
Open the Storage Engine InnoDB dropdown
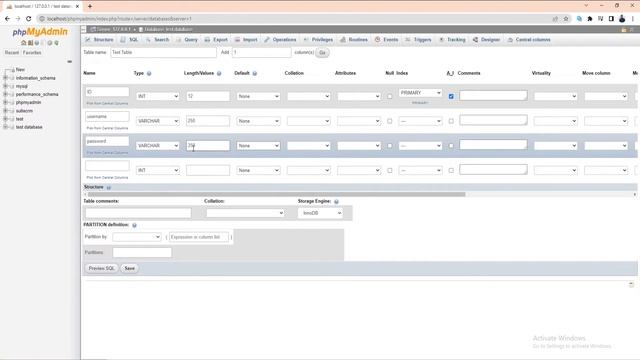(x=320, y=213)
